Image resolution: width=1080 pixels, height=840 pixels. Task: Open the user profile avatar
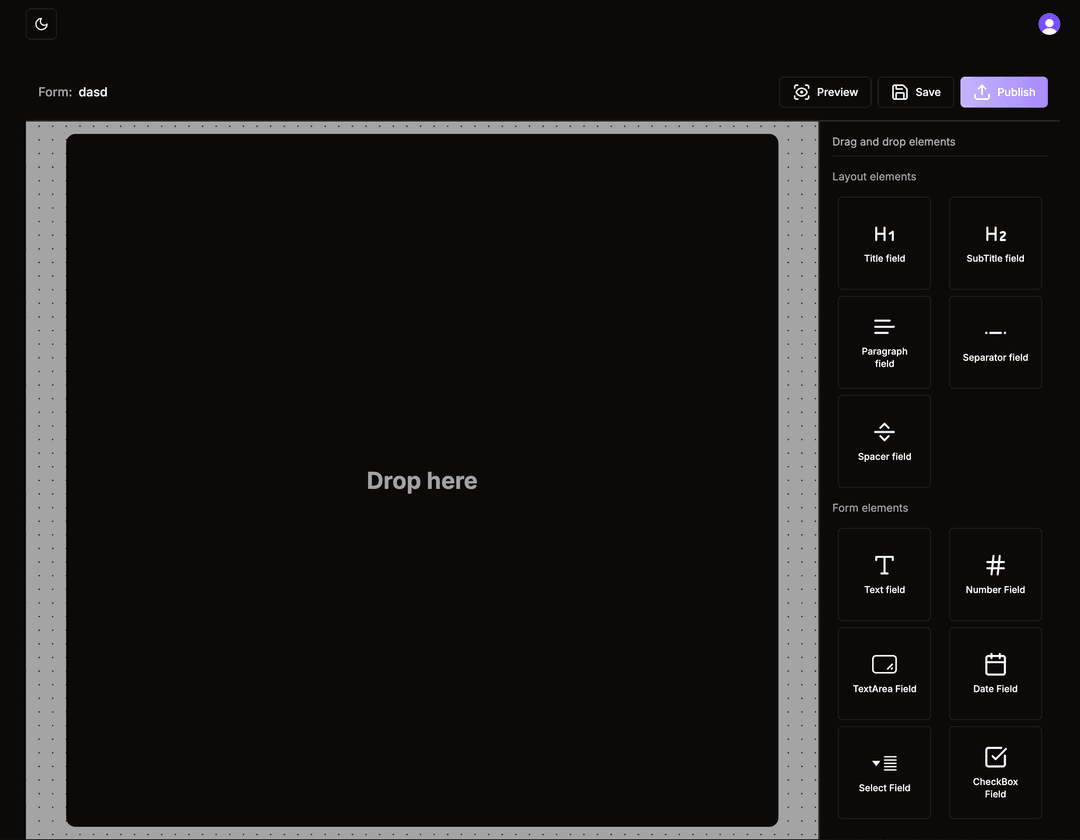1048,24
